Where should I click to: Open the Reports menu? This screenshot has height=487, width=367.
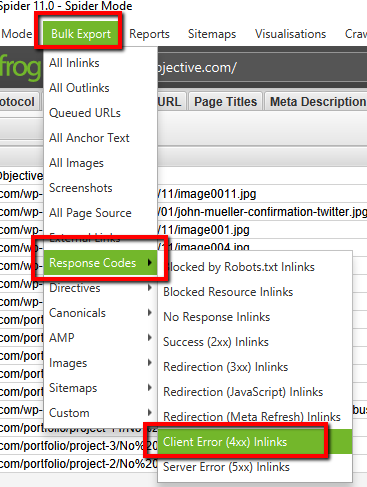(149, 34)
